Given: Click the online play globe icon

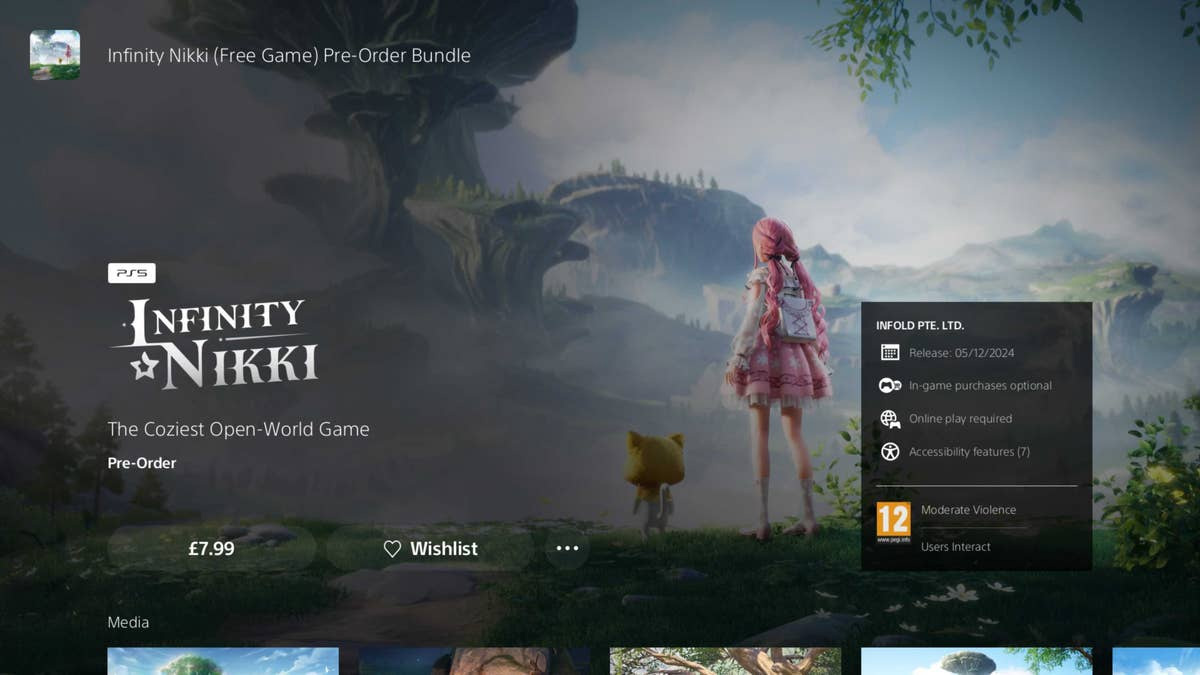Looking at the screenshot, I should [890, 419].
